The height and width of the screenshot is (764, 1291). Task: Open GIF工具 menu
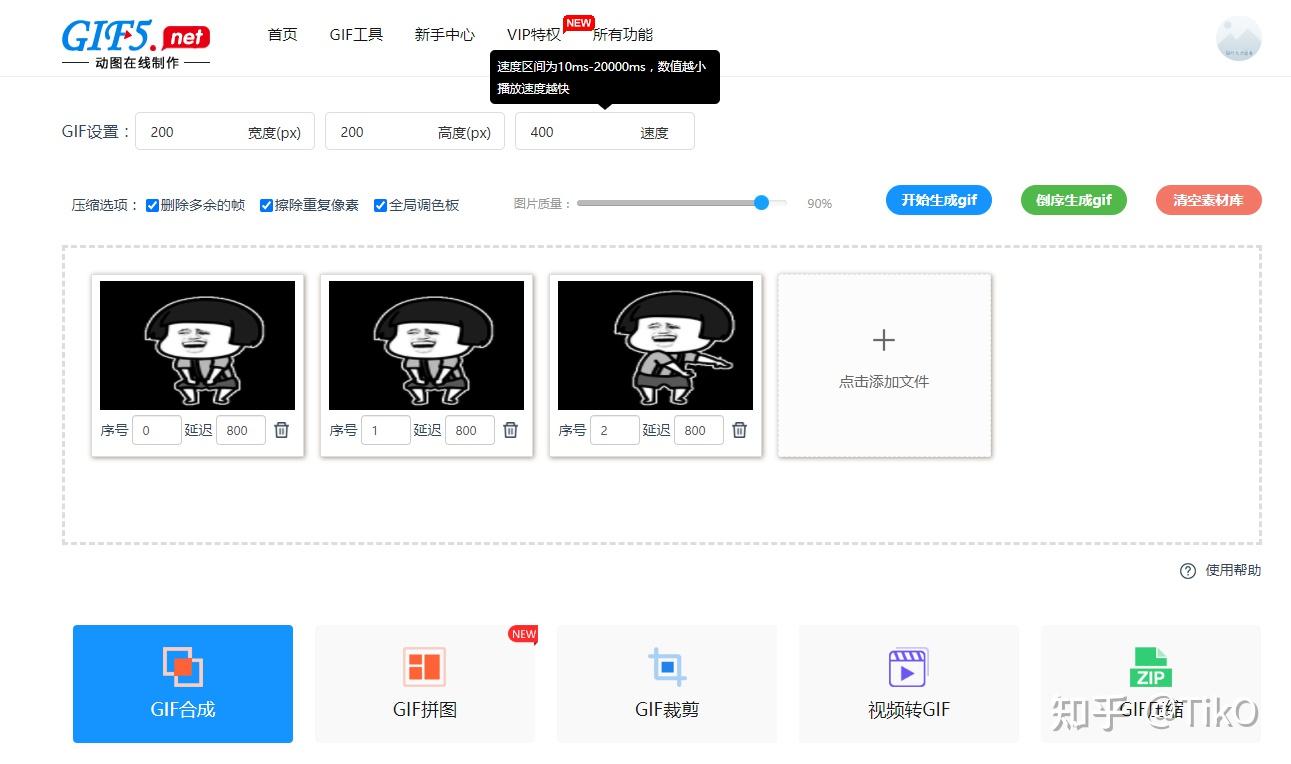point(356,35)
